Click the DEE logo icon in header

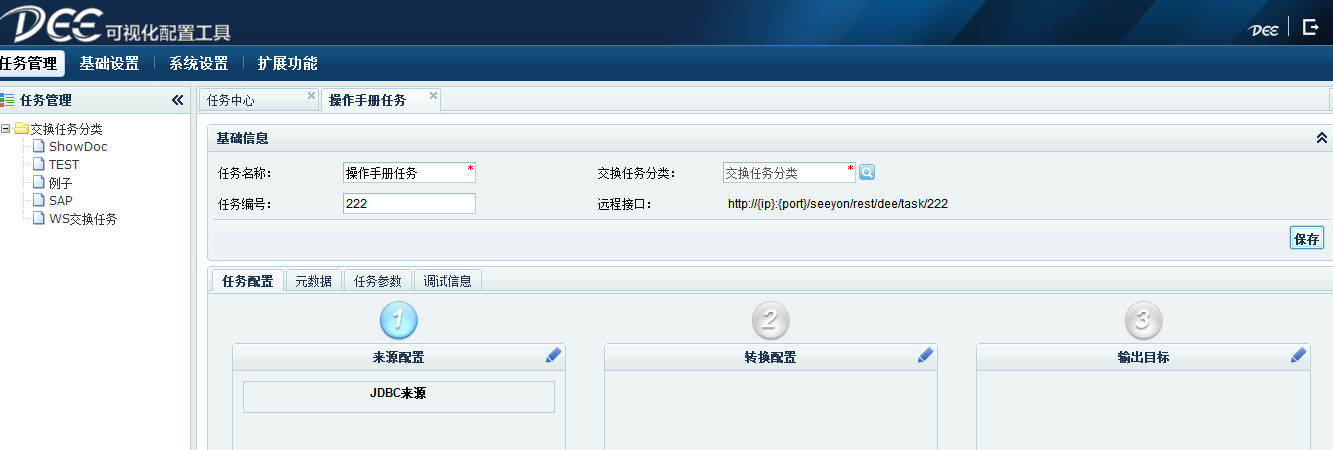(52, 22)
